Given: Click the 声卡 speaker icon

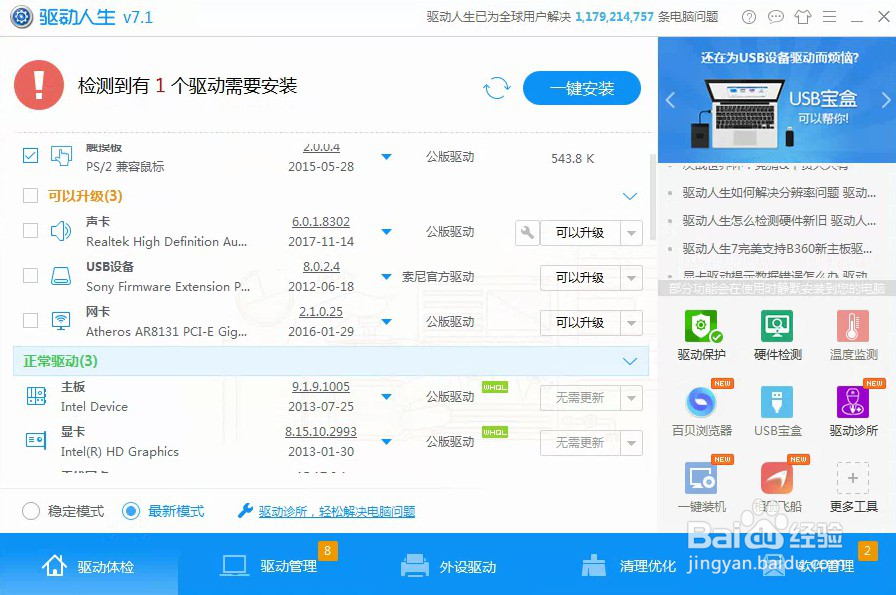Looking at the screenshot, I should tap(61, 231).
